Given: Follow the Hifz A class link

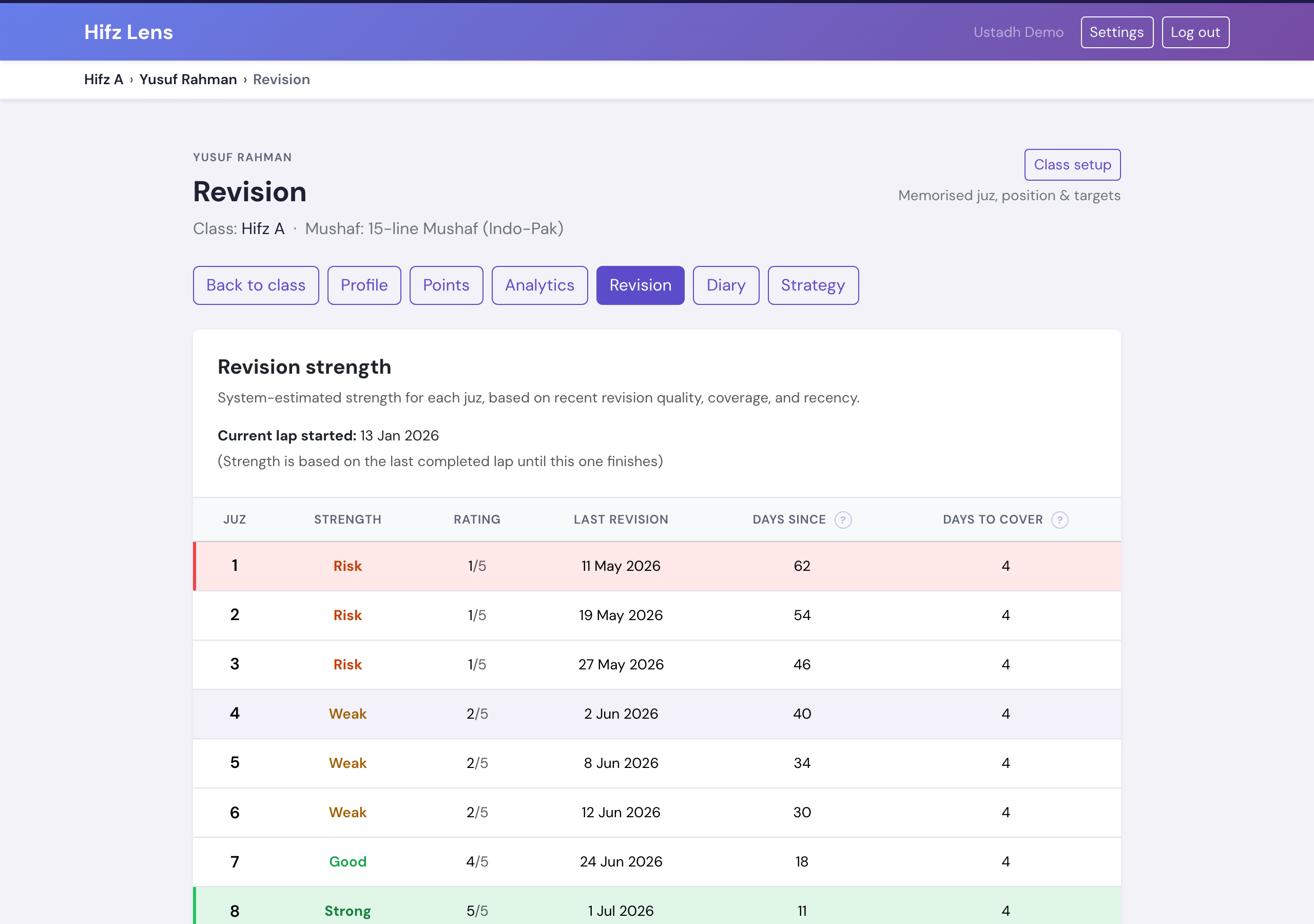Looking at the screenshot, I should (x=263, y=228).
